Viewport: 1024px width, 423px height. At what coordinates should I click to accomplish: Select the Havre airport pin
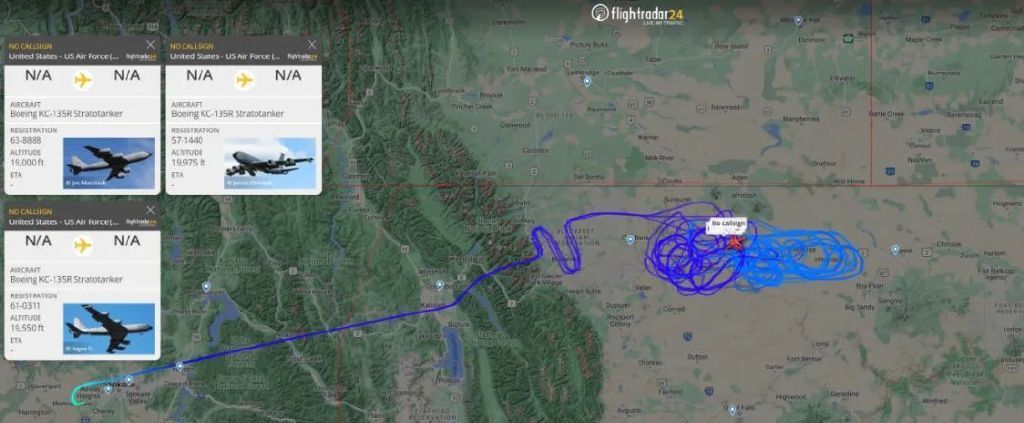click(x=895, y=249)
